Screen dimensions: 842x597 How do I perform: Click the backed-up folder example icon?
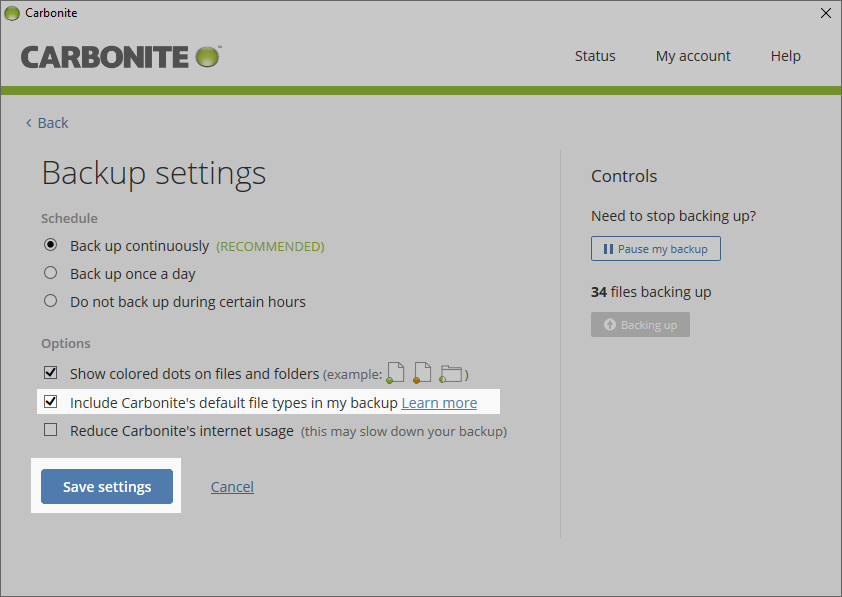[x=450, y=372]
